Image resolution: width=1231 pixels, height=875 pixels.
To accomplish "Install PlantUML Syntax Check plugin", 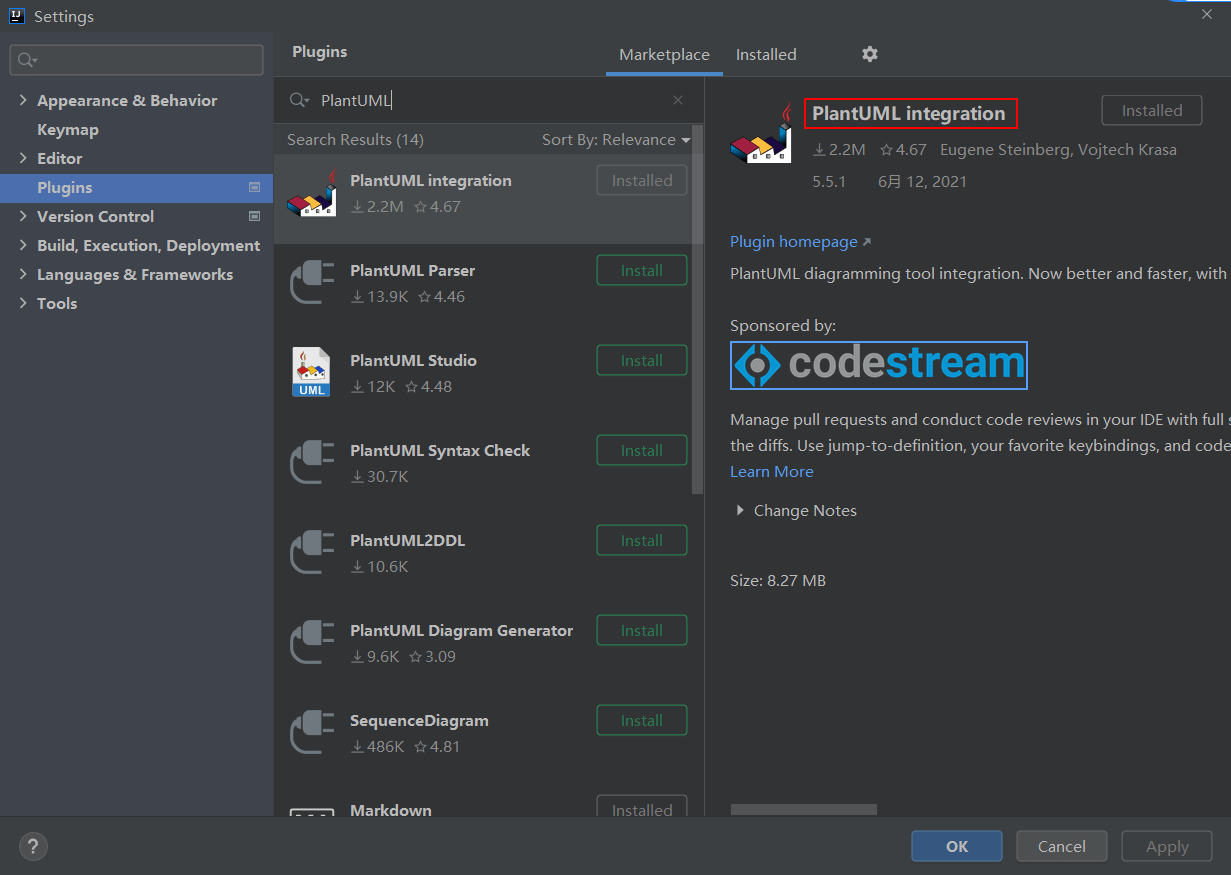I will [x=642, y=450].
